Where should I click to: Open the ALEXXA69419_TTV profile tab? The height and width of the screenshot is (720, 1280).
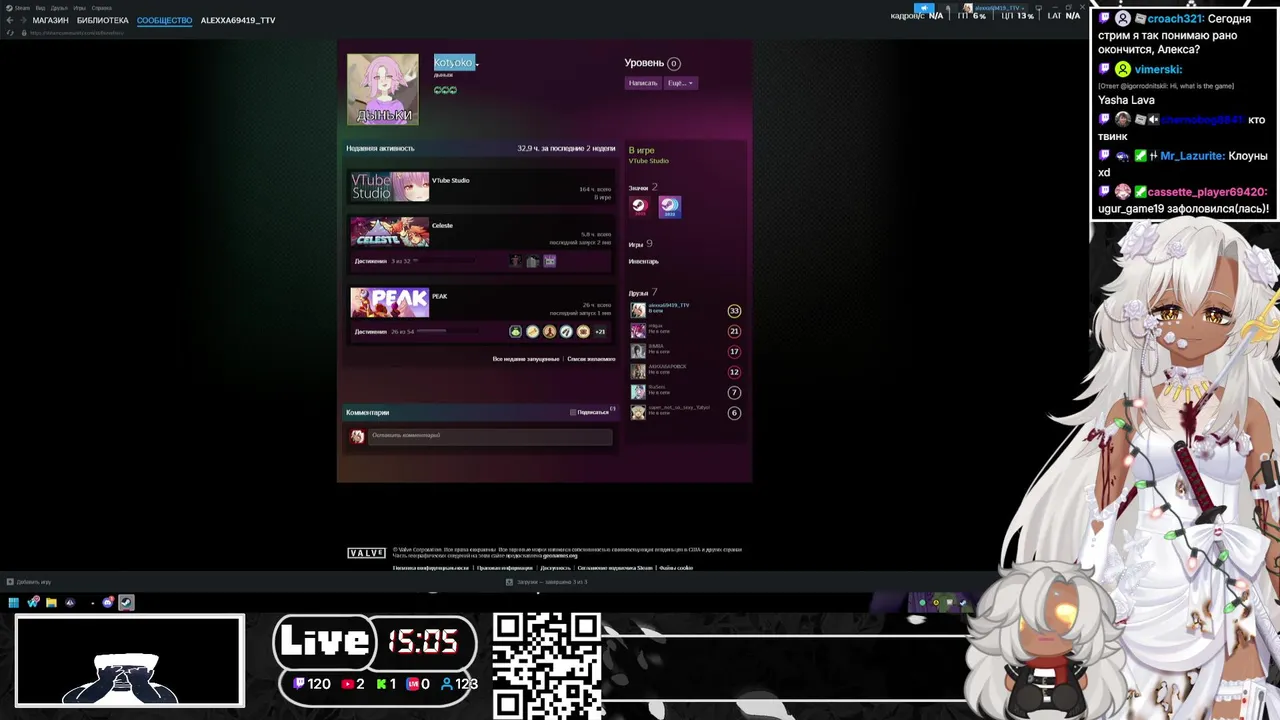point(238,20)
